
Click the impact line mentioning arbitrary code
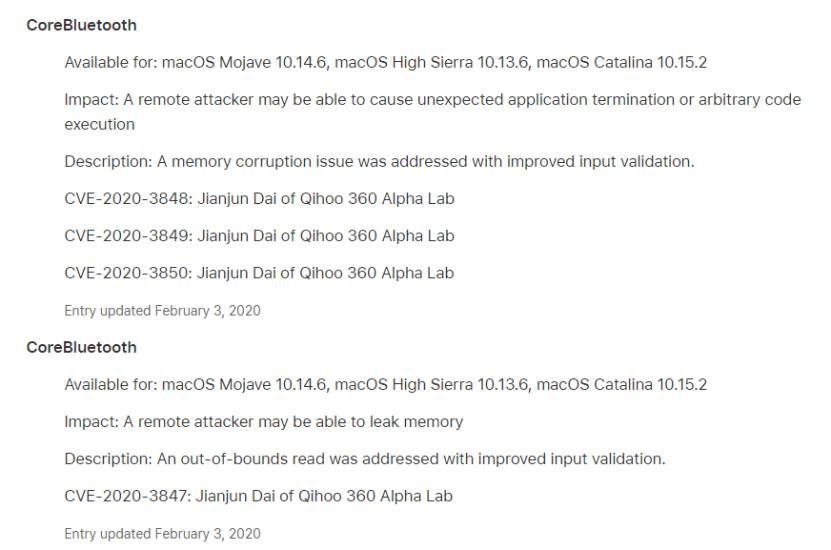(432, 100)
